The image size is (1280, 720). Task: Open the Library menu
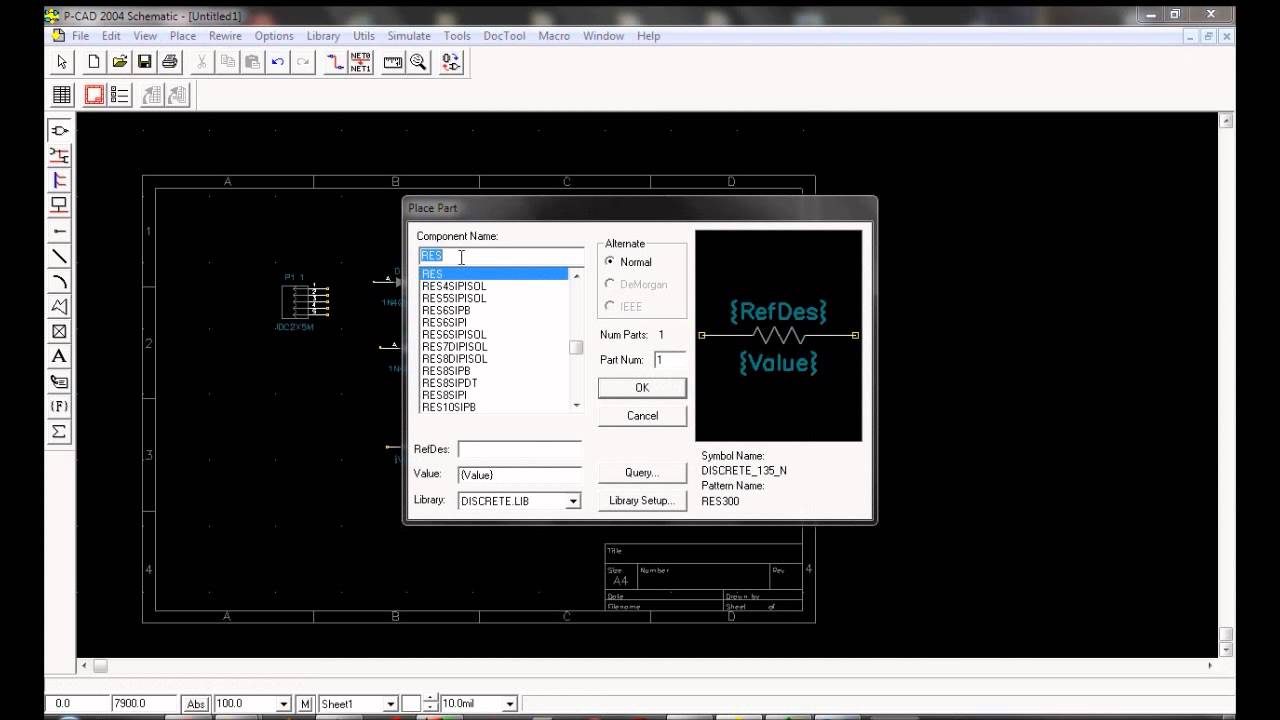tap(323, 36)
